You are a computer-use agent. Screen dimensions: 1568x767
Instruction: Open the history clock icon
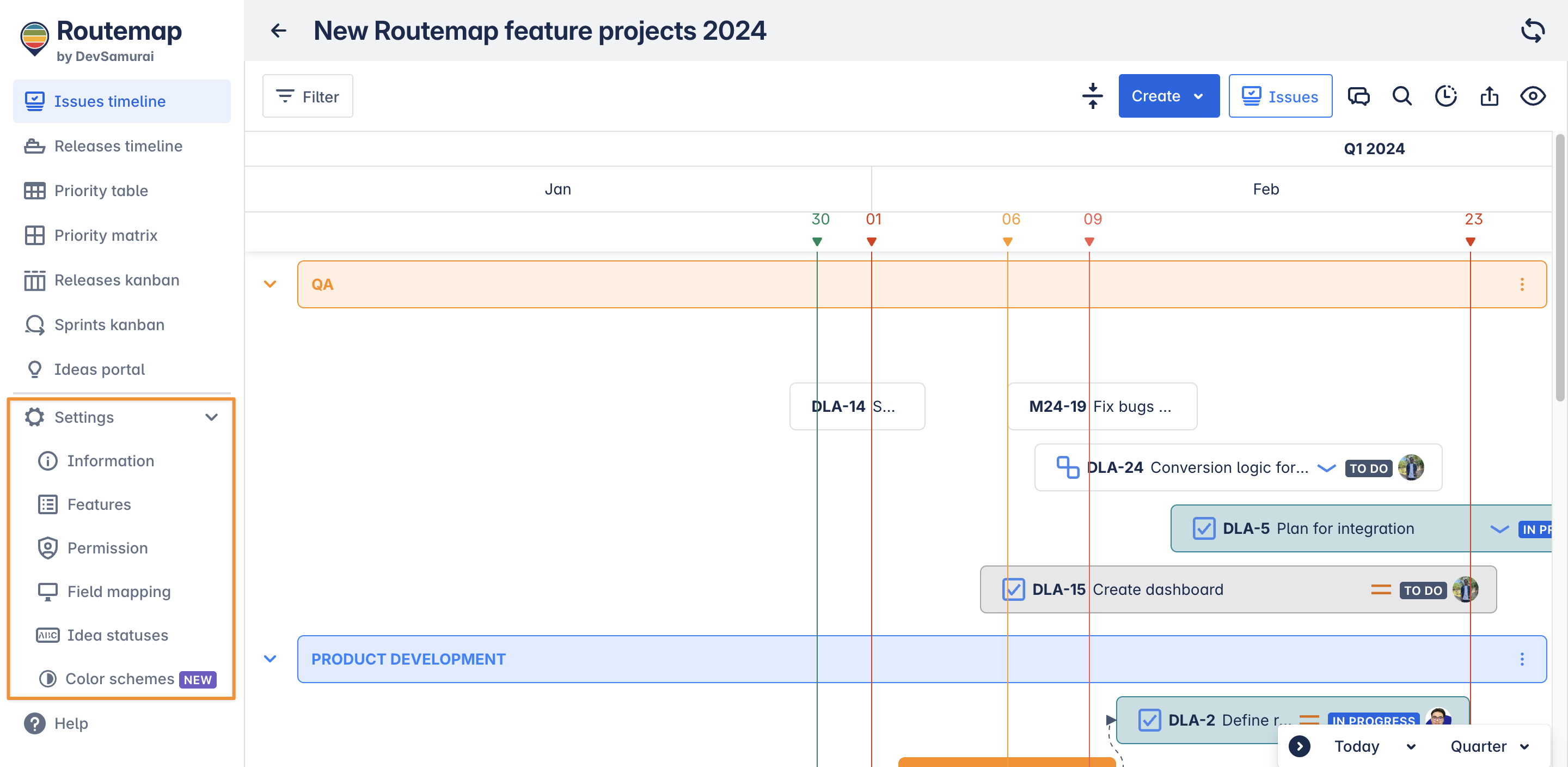[x=1445, y=96]
